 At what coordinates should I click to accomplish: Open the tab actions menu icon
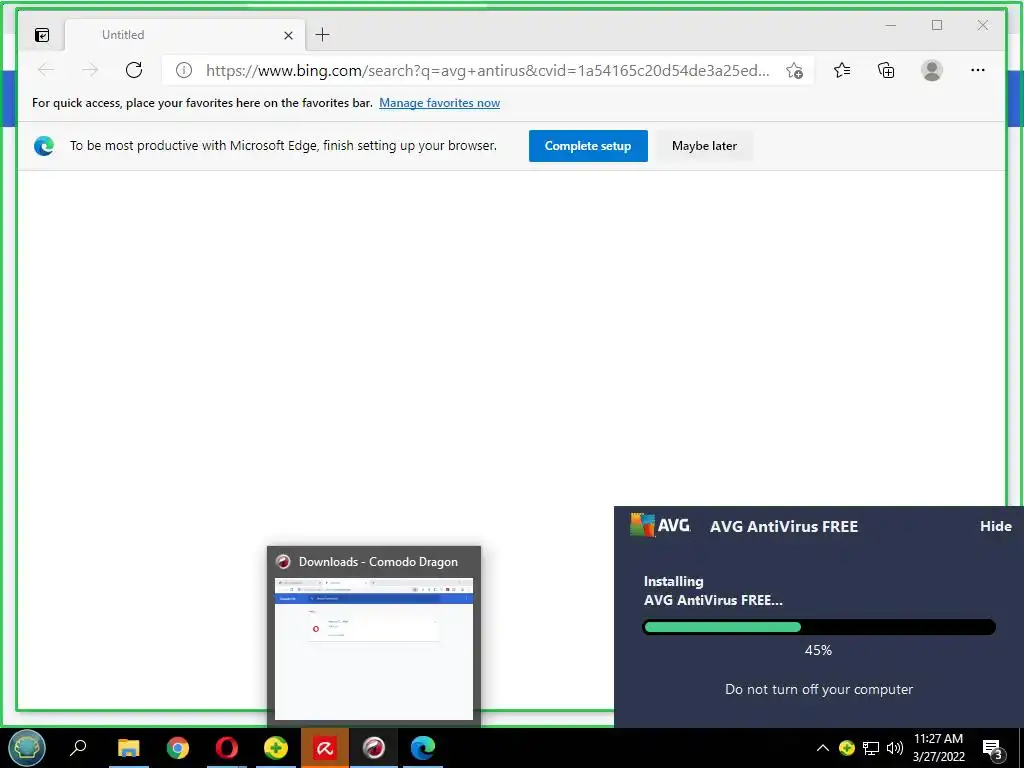(42, 35)
